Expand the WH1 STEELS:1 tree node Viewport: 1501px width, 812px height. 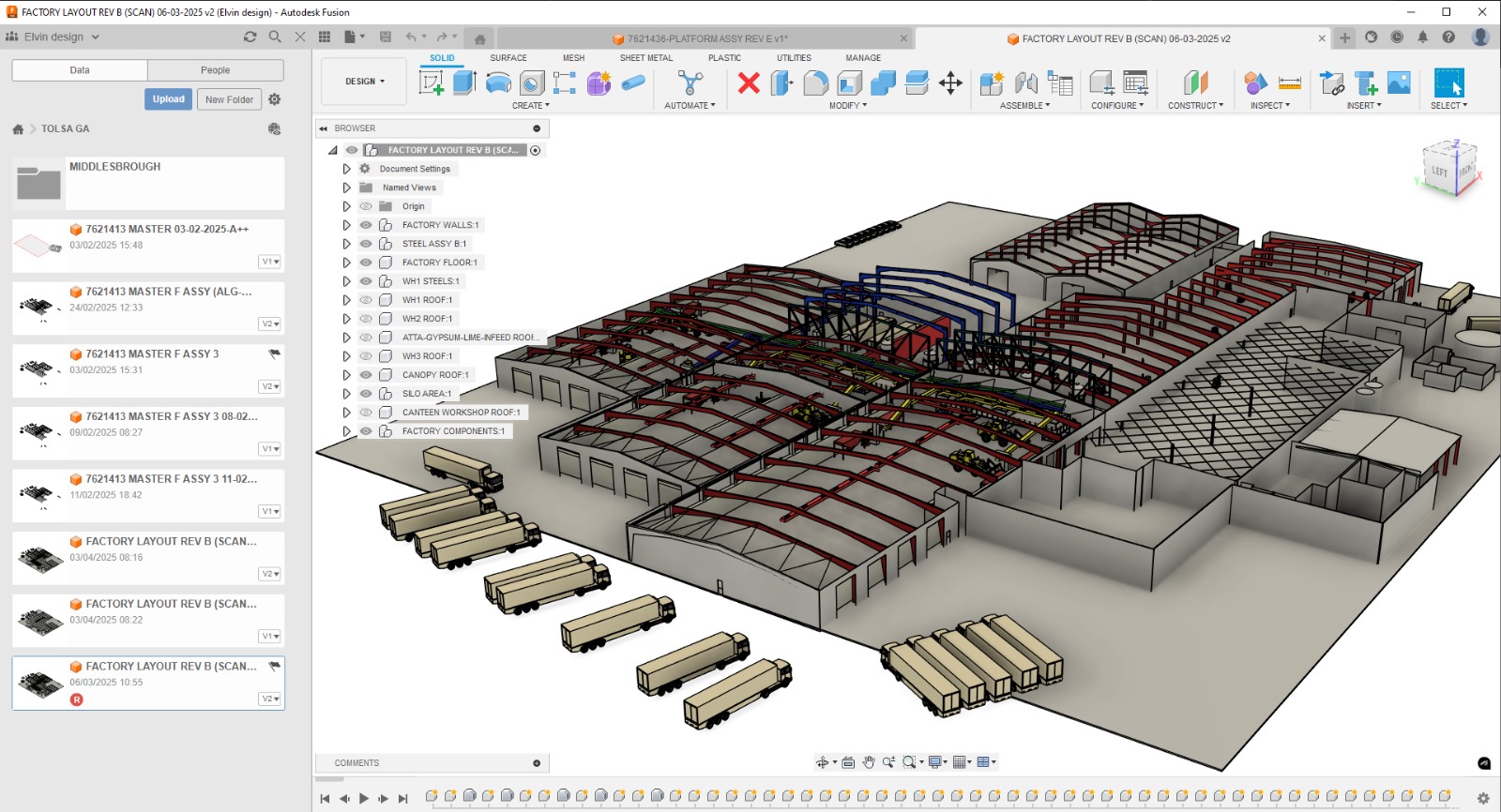346,281
